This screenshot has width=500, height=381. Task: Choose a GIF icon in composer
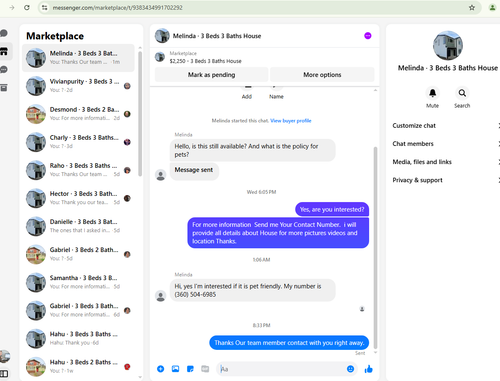(205, 369)
